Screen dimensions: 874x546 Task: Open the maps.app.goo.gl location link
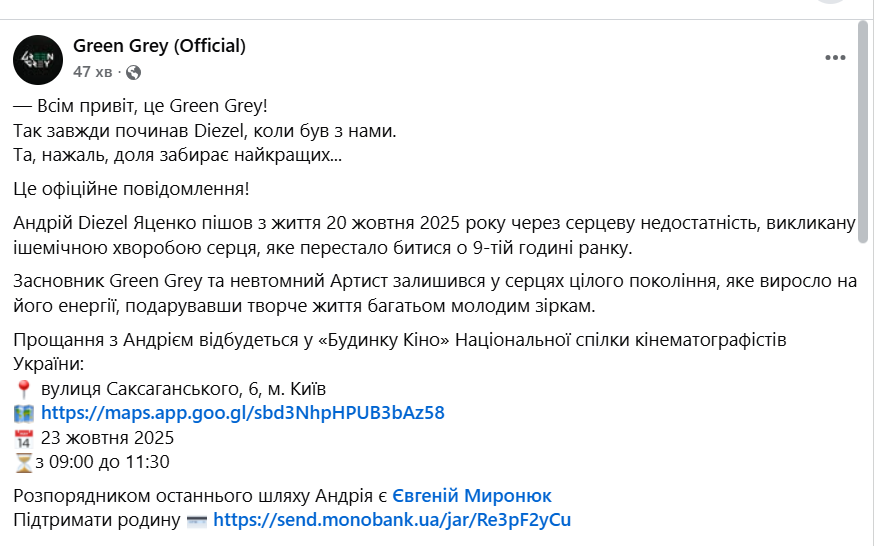[243, 412]
